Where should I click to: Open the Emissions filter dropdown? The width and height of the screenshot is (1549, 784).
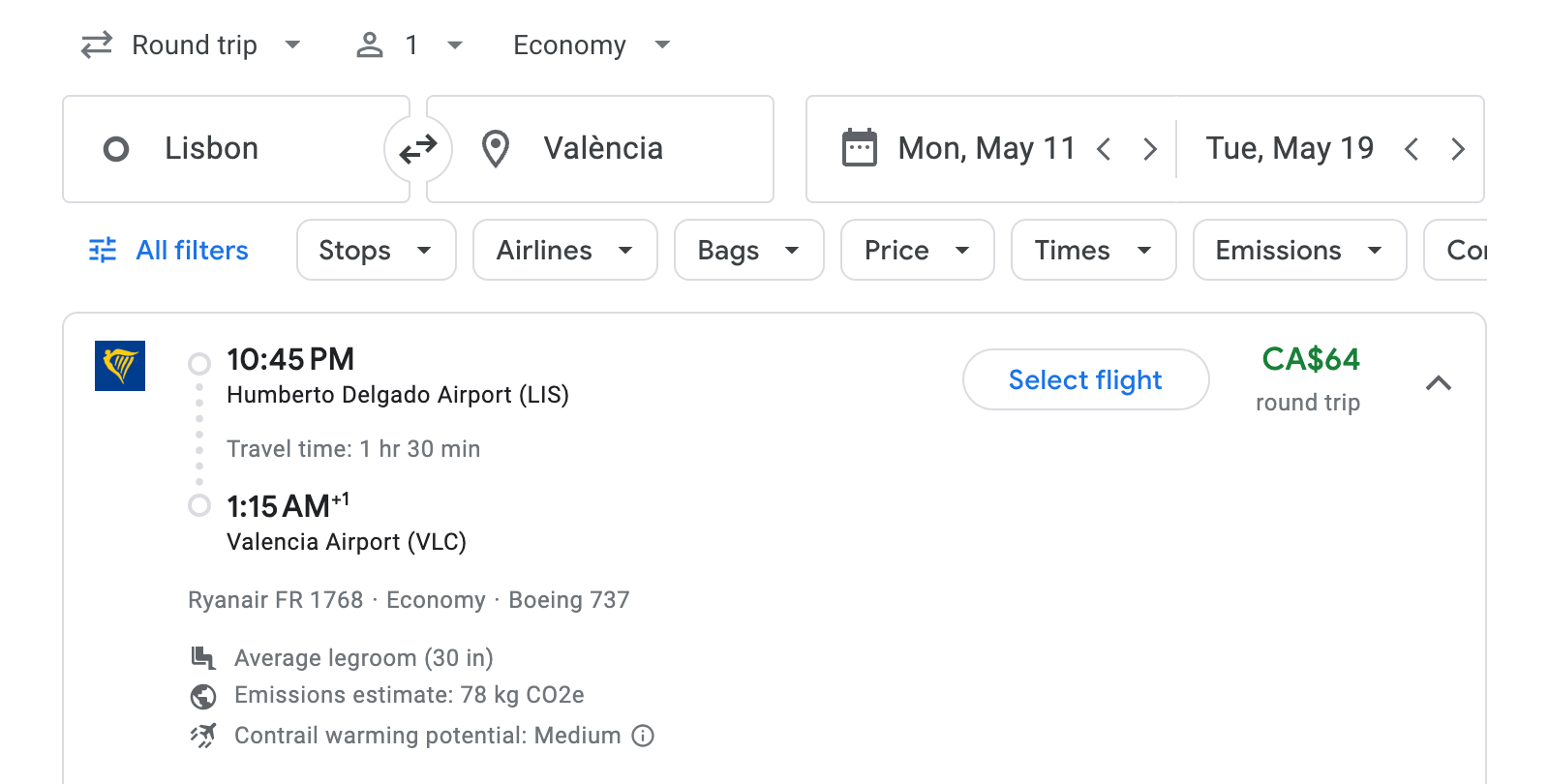[1298, 250]
